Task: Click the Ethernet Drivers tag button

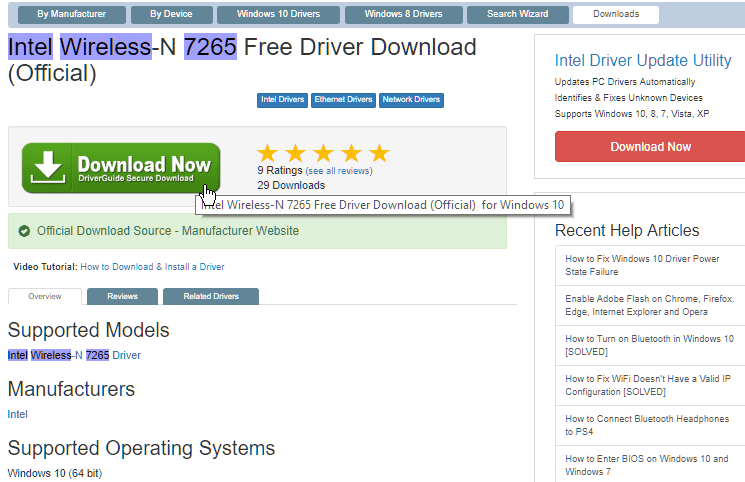Action: [343, 100]
